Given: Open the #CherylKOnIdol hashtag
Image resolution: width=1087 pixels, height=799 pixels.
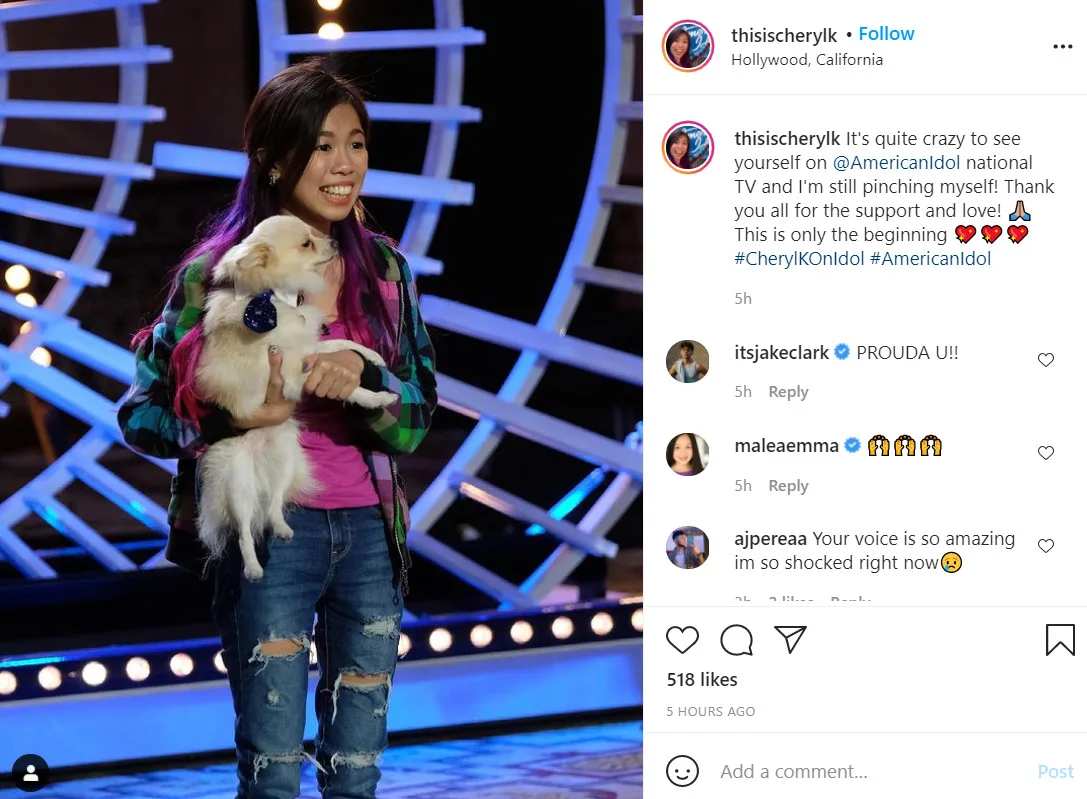Looking at the screenshot, I should 799,259.
